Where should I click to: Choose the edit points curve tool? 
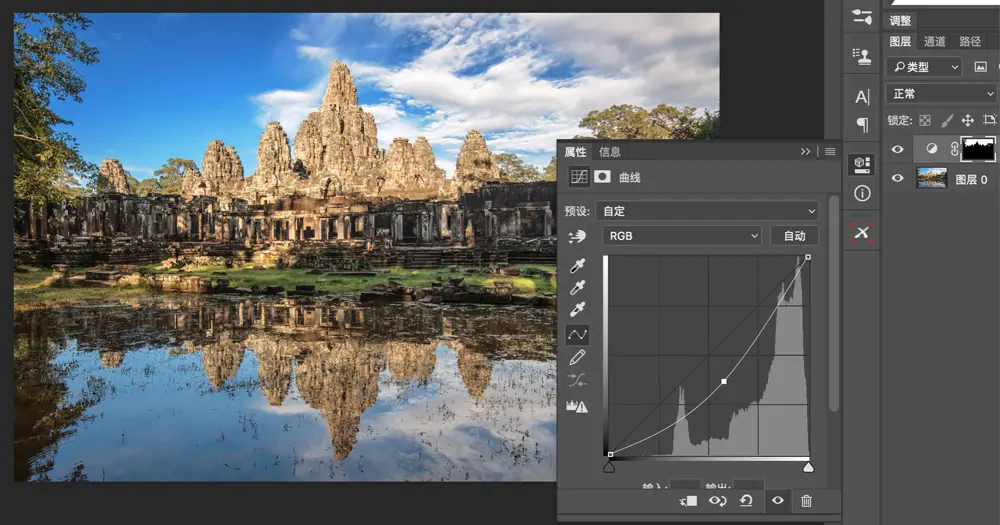pyautogui.click(x=577, y=334)
